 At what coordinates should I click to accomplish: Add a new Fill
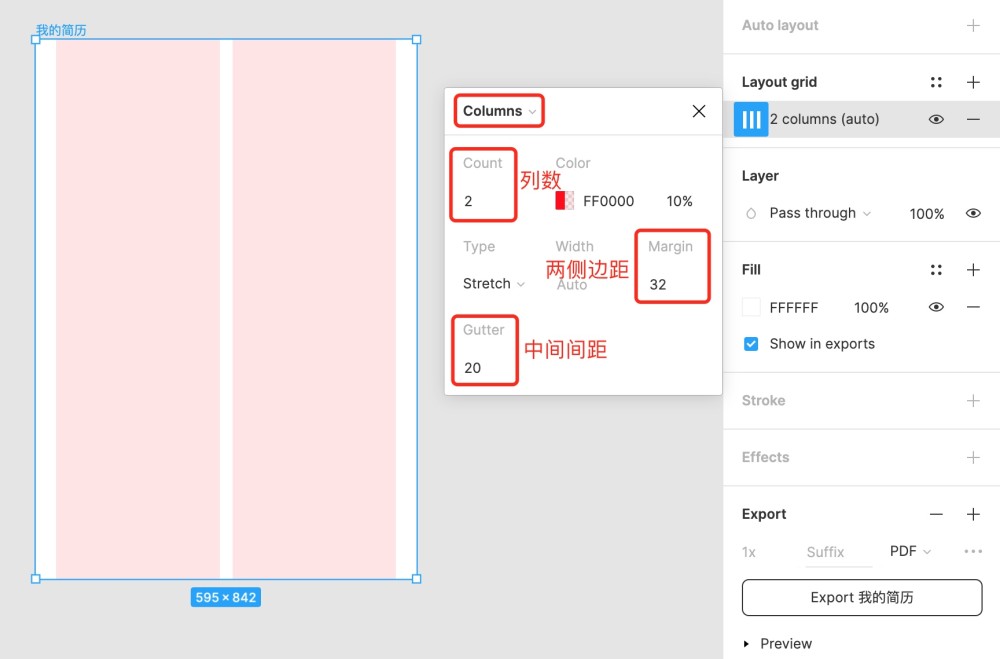973,270
